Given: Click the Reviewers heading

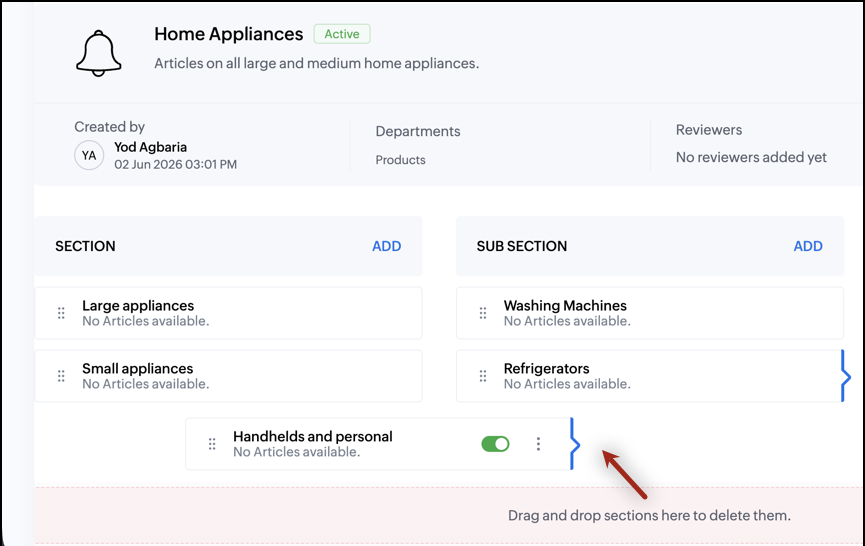Looking at the screenshot, I should (x=709, y=130).
